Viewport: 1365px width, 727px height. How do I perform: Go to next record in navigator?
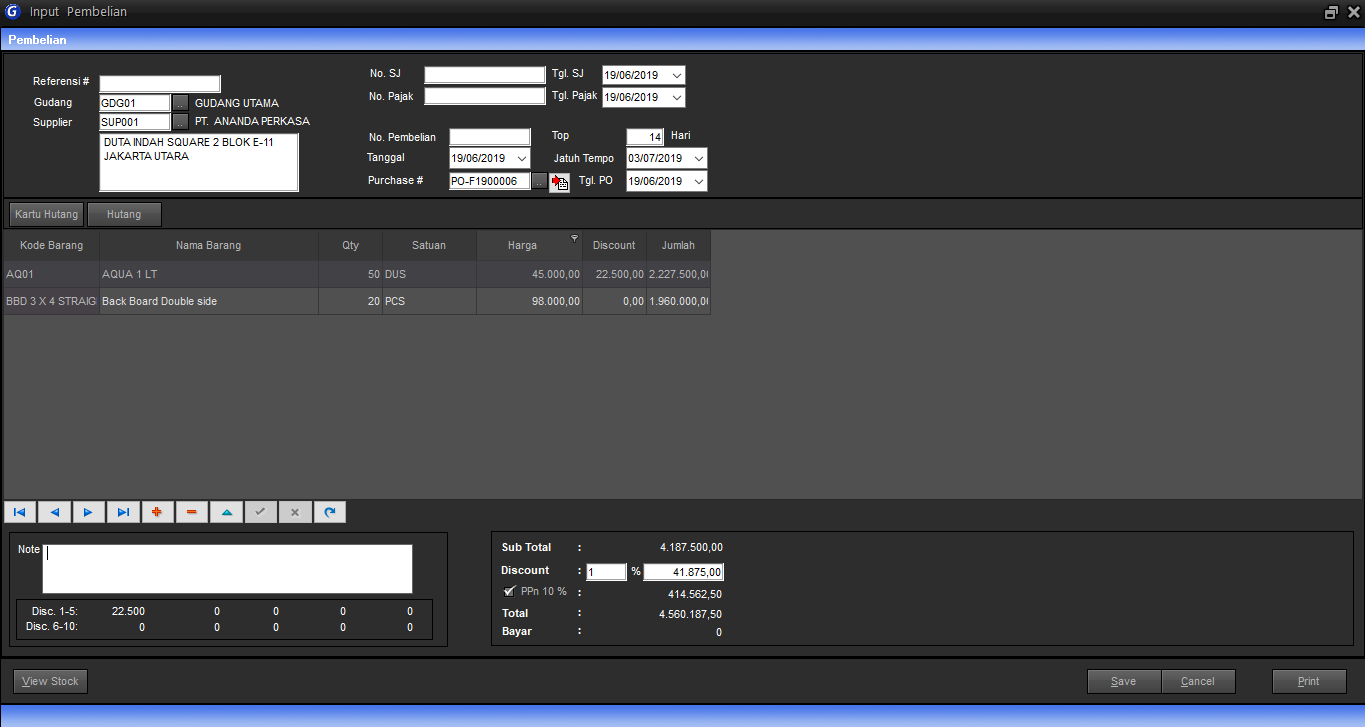coord(88,512)
